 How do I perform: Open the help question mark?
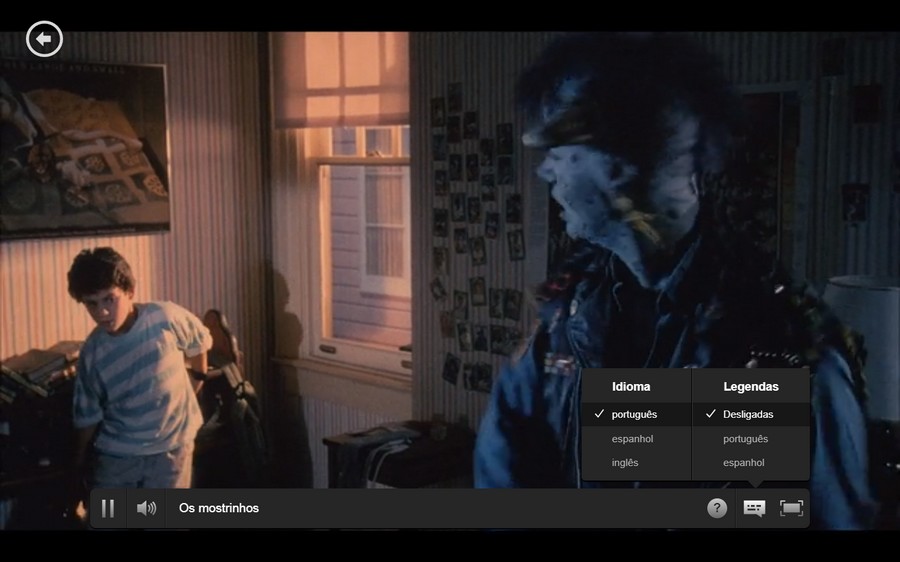[x=717, y=508]
